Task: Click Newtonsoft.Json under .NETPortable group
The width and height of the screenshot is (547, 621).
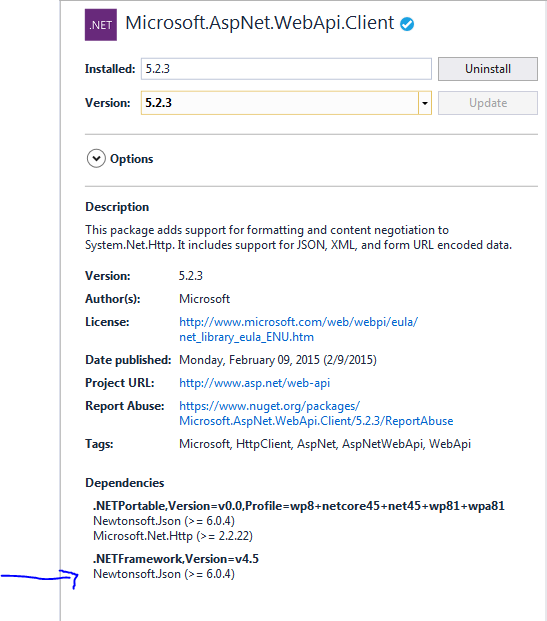Action: coord(164,521)
